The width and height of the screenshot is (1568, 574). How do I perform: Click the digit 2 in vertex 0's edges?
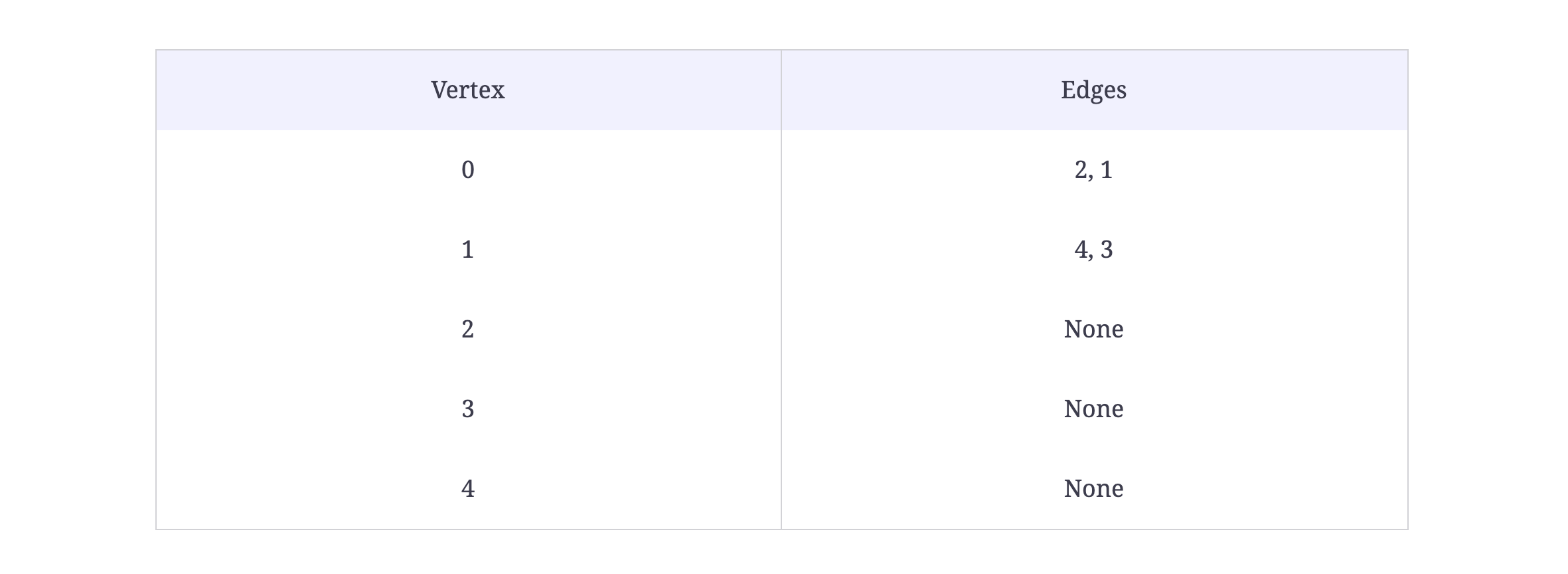[1081, 170]
